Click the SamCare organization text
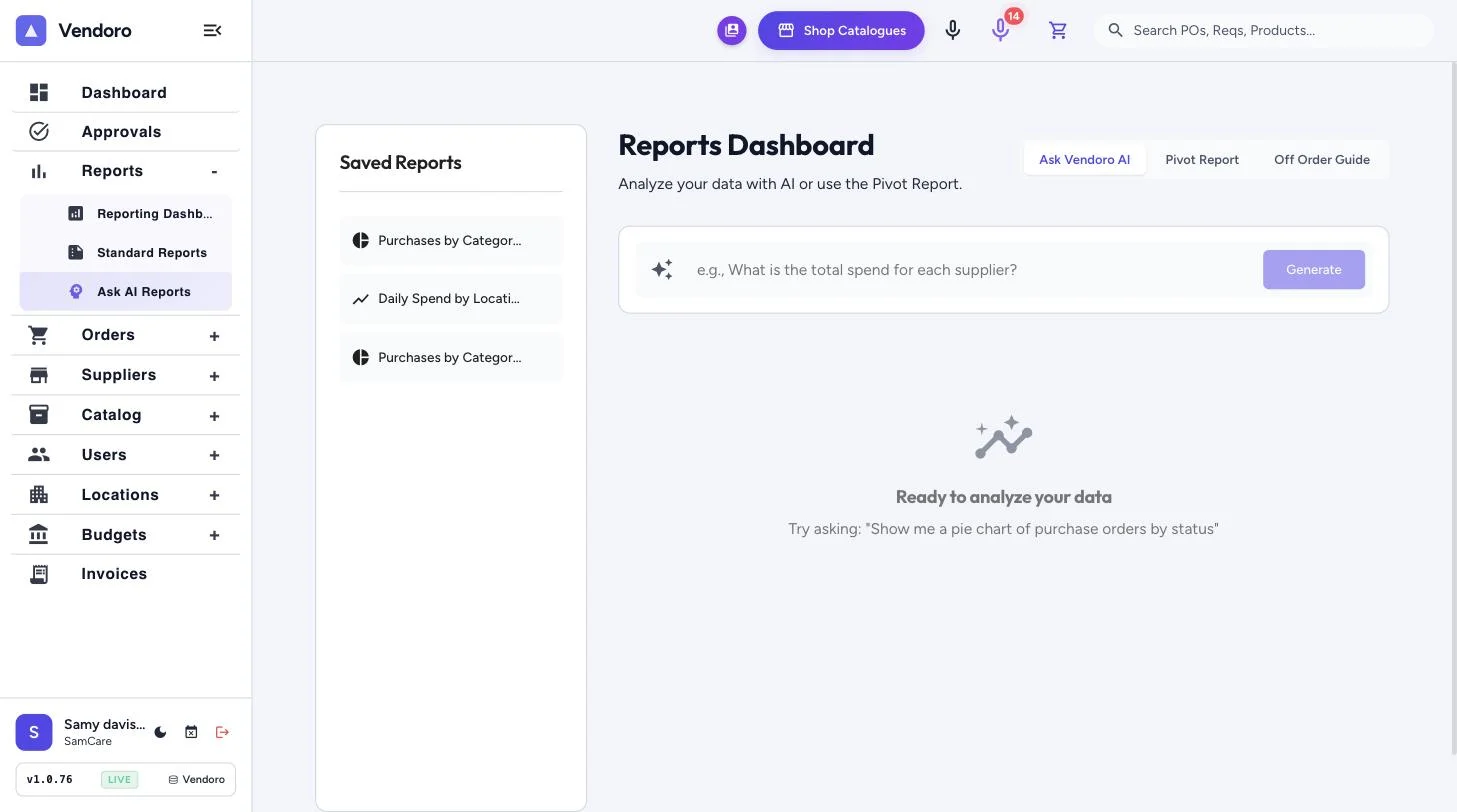 (x=88, y=742)
